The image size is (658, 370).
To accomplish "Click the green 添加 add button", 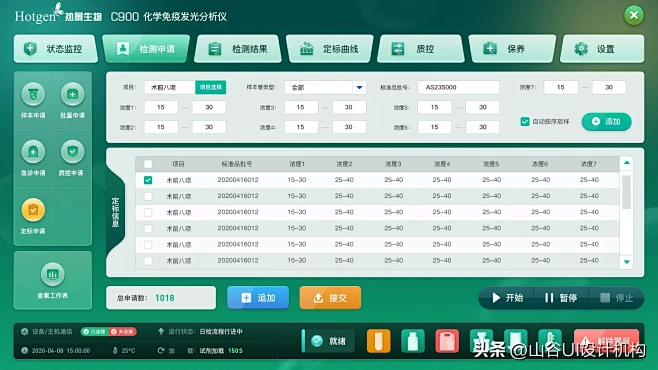I will click(x=606, y=122).
